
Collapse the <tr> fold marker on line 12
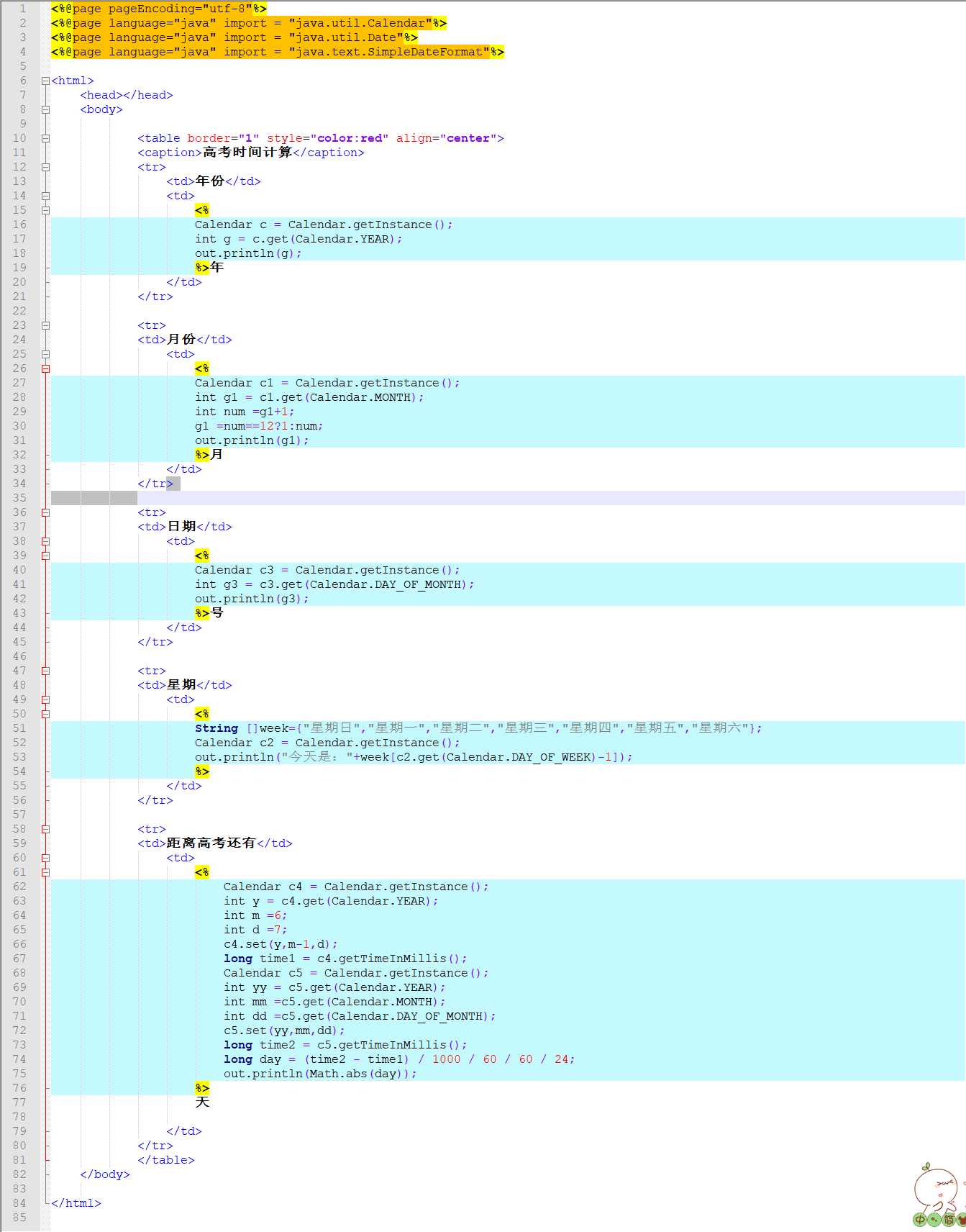pos(45,167)
